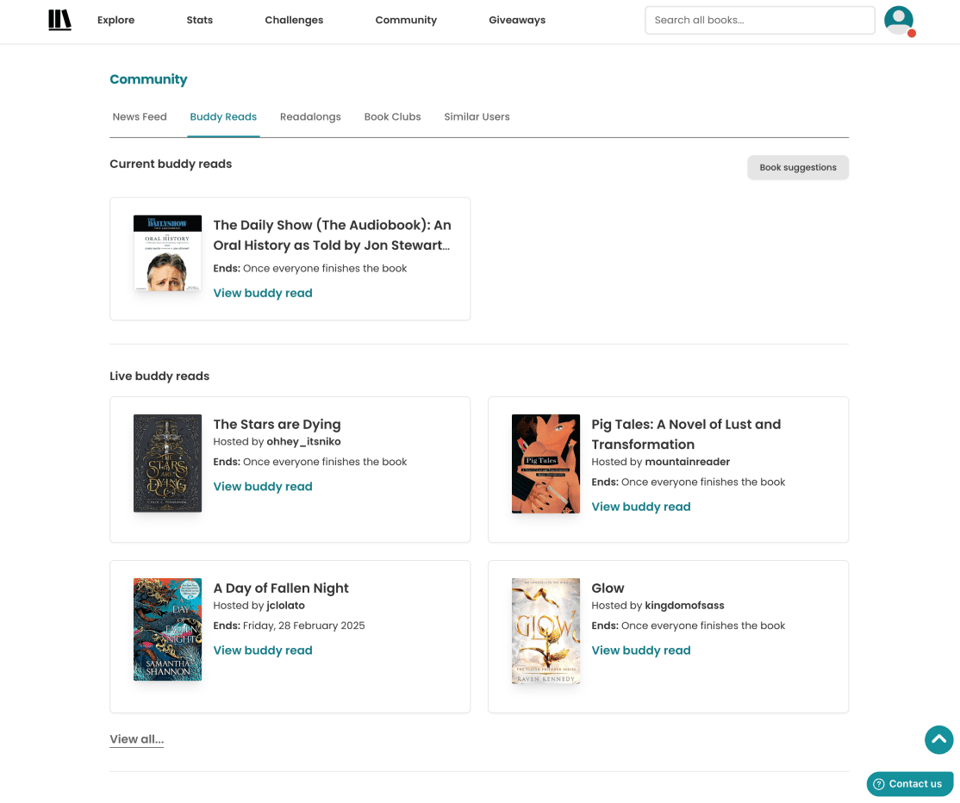
Task: Switch to the News Feed tab
Action: coord(140,117)
